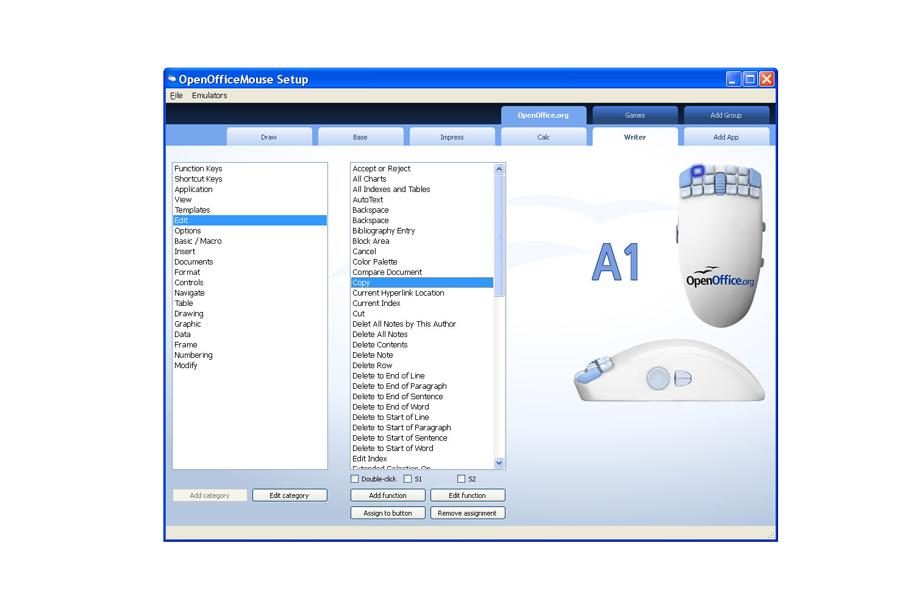Switch to the Games group tab

tap(635, 115)
